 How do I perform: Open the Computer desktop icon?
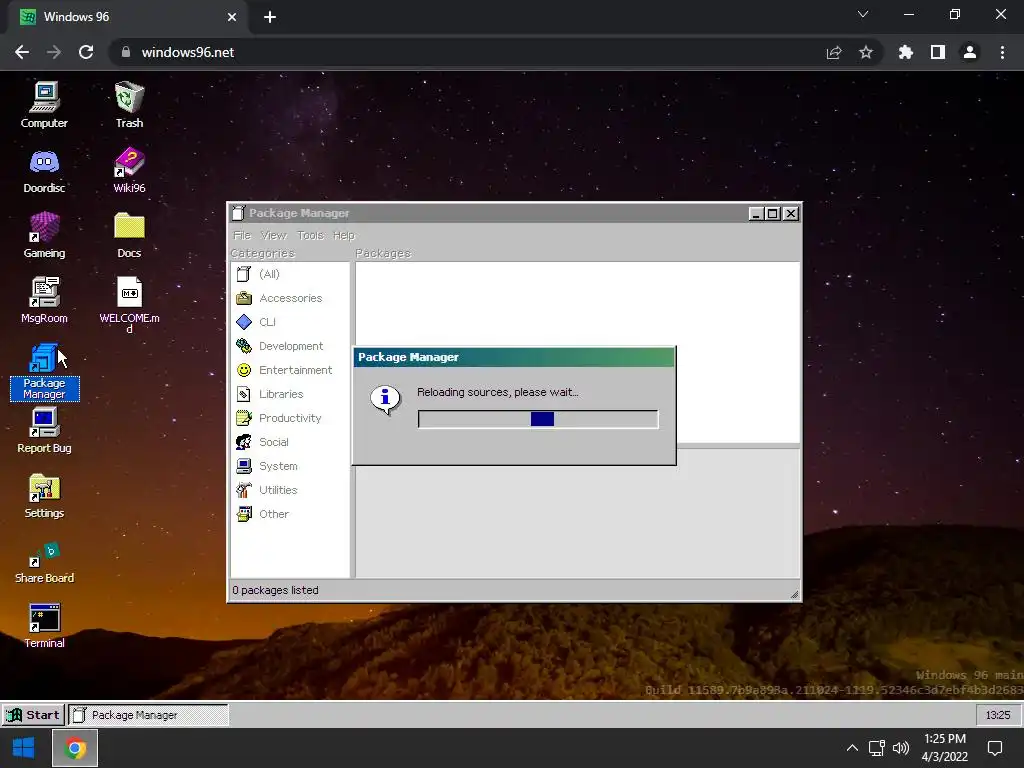click(x=44, y=105)
